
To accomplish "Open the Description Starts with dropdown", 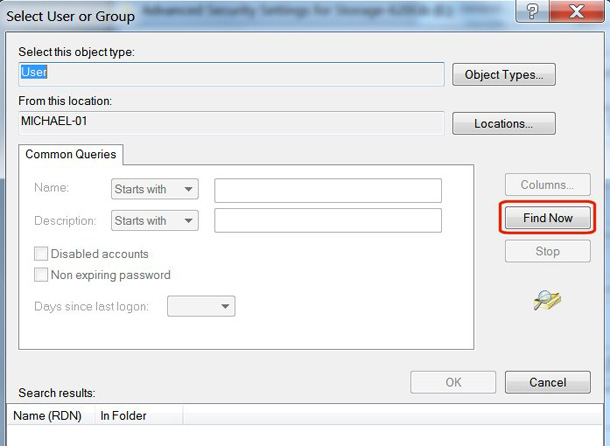I will point(155,221).
